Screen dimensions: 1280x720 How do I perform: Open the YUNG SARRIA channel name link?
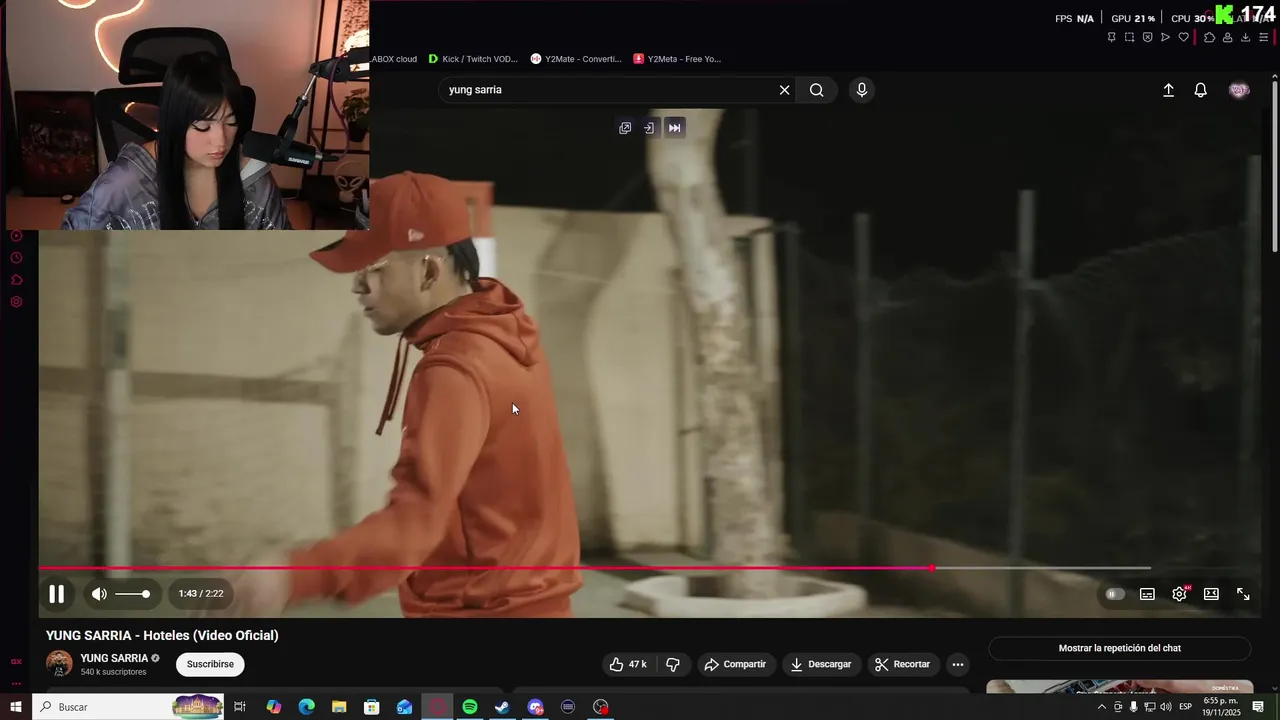(114, 658)
